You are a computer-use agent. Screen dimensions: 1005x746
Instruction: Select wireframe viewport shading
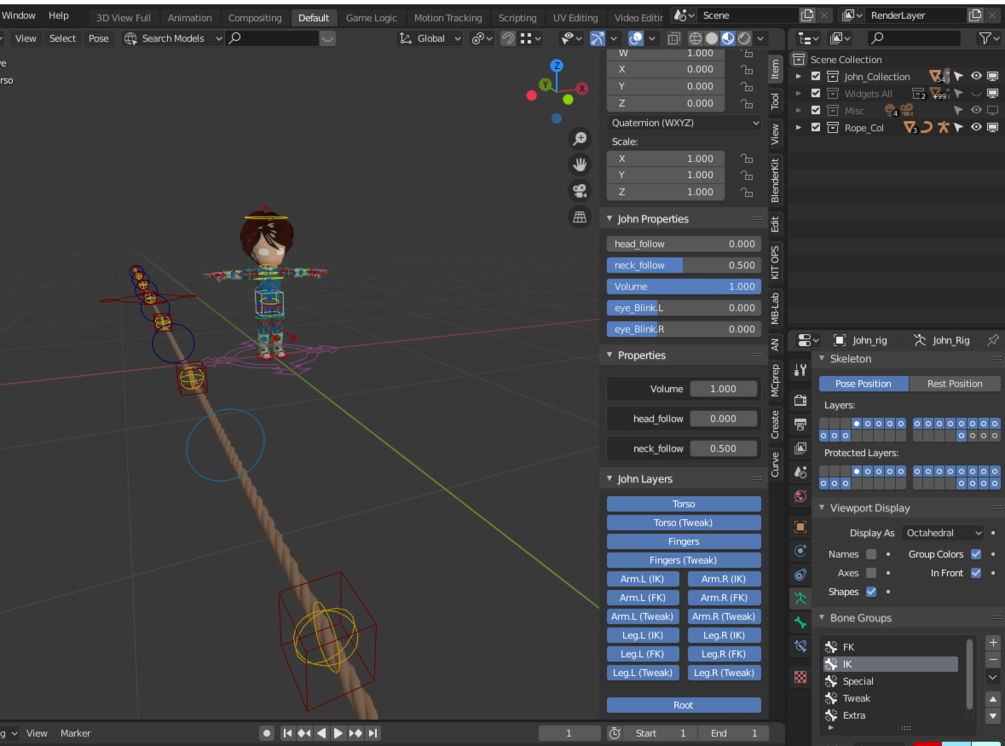coord(695,38)
